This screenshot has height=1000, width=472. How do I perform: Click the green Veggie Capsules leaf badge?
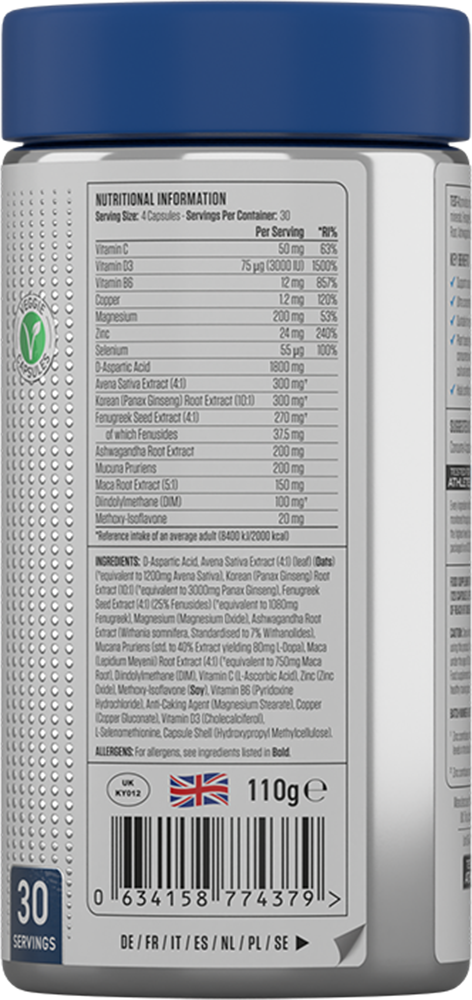click(x=32, y=338)
